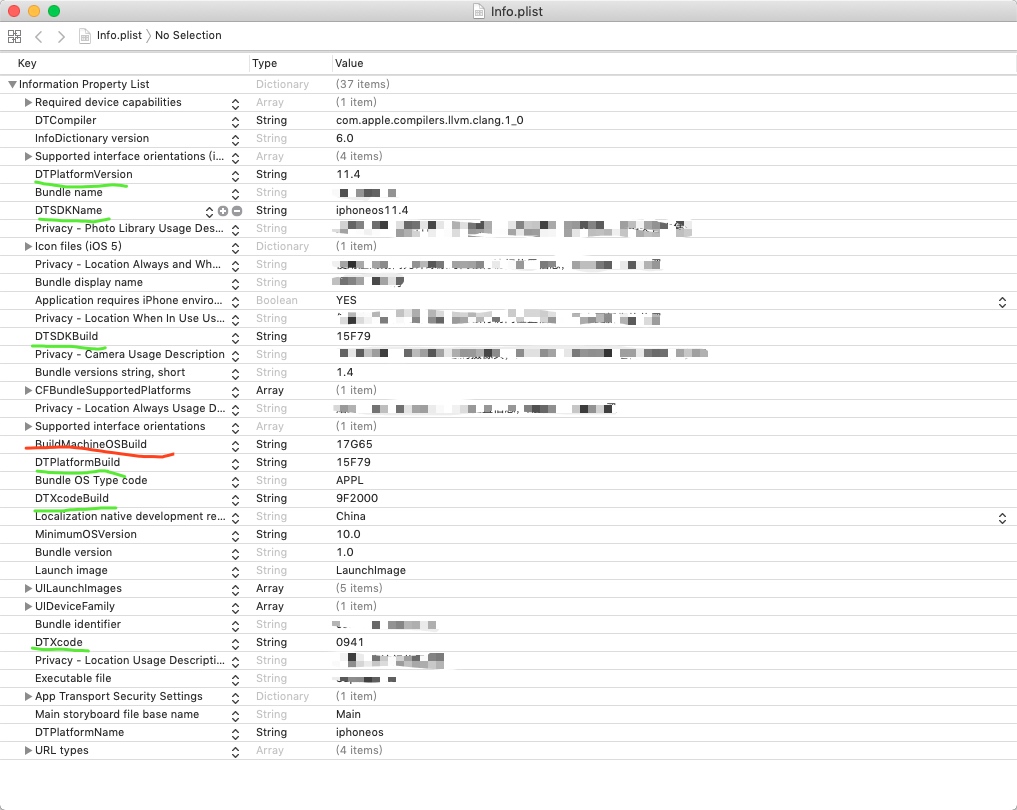Viewport: 1017px width, 810px height.
Task: Click the minus button on DTSDKName row
Action: 237,211
